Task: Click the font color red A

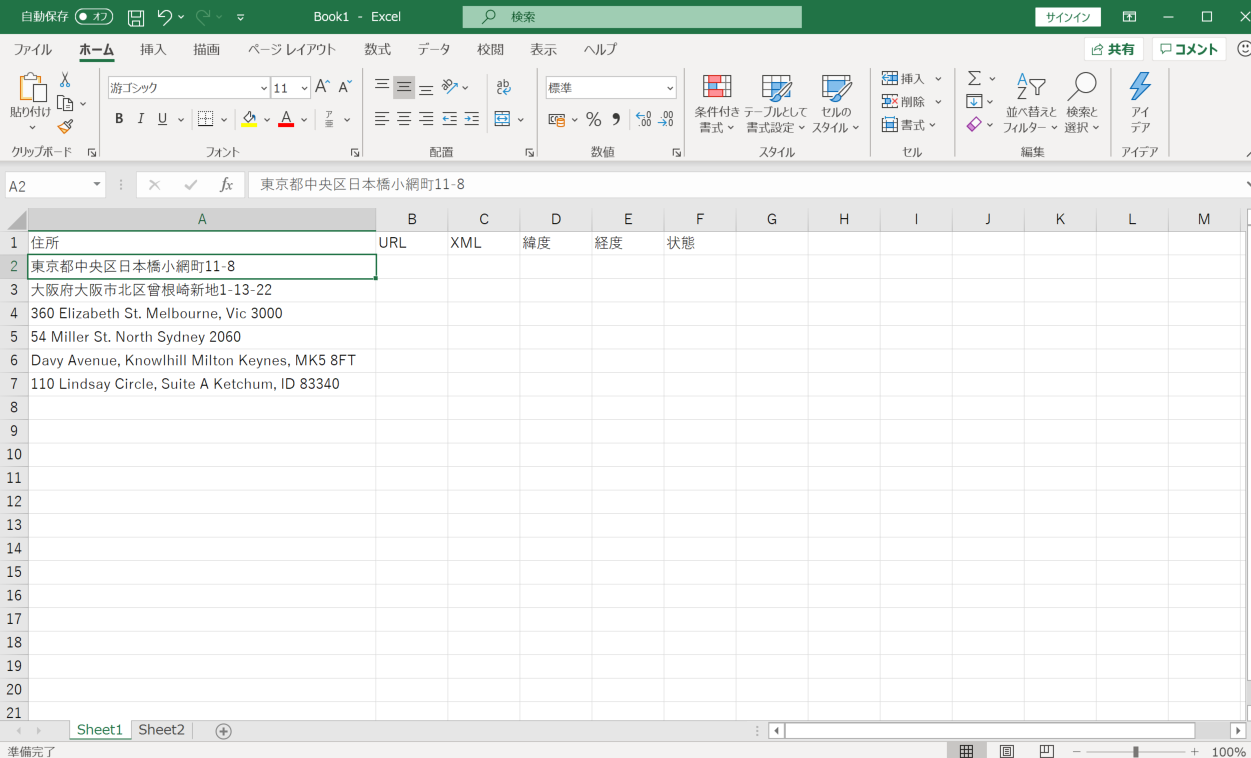Action: point(286,119)
